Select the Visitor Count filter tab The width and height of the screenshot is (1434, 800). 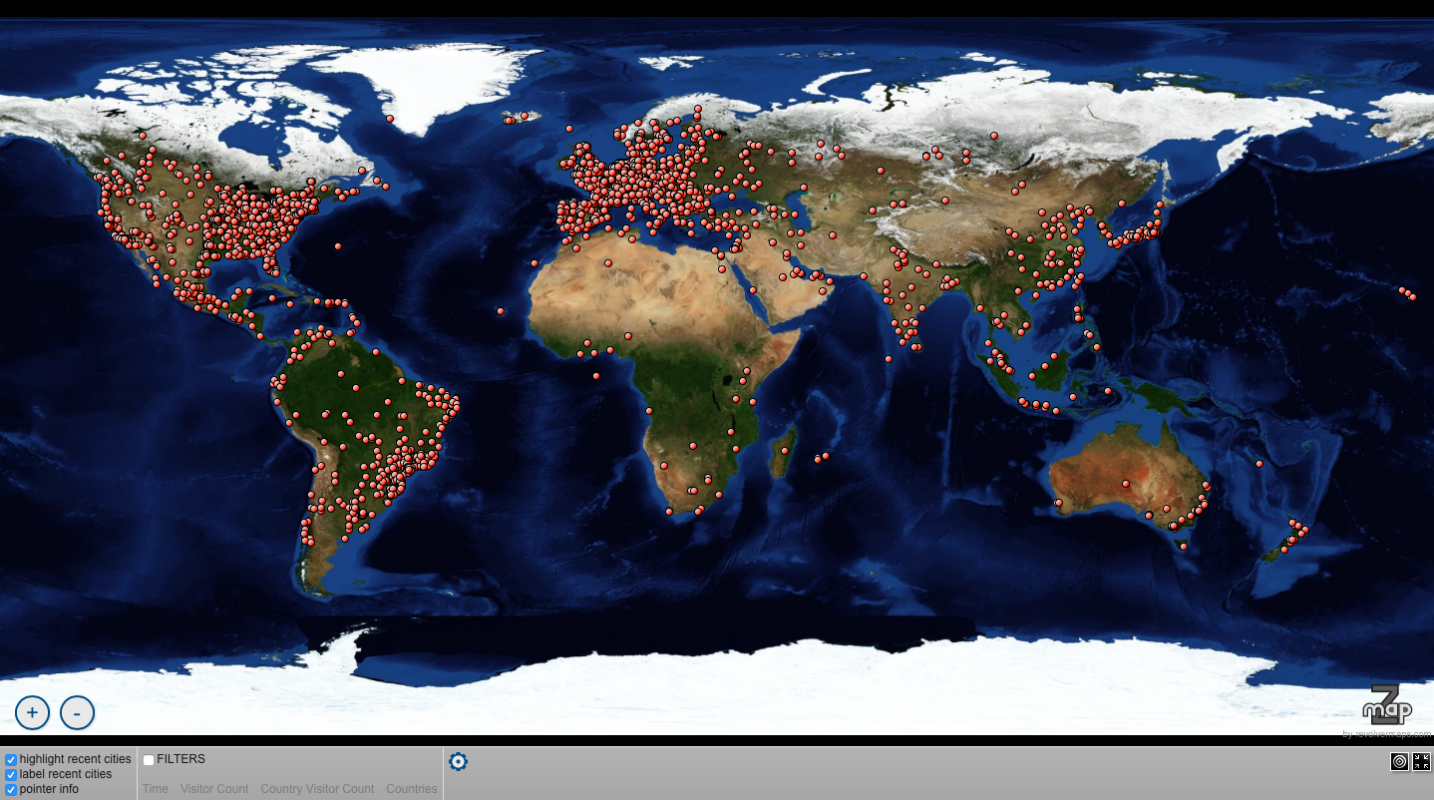click(x=214, y=789)
